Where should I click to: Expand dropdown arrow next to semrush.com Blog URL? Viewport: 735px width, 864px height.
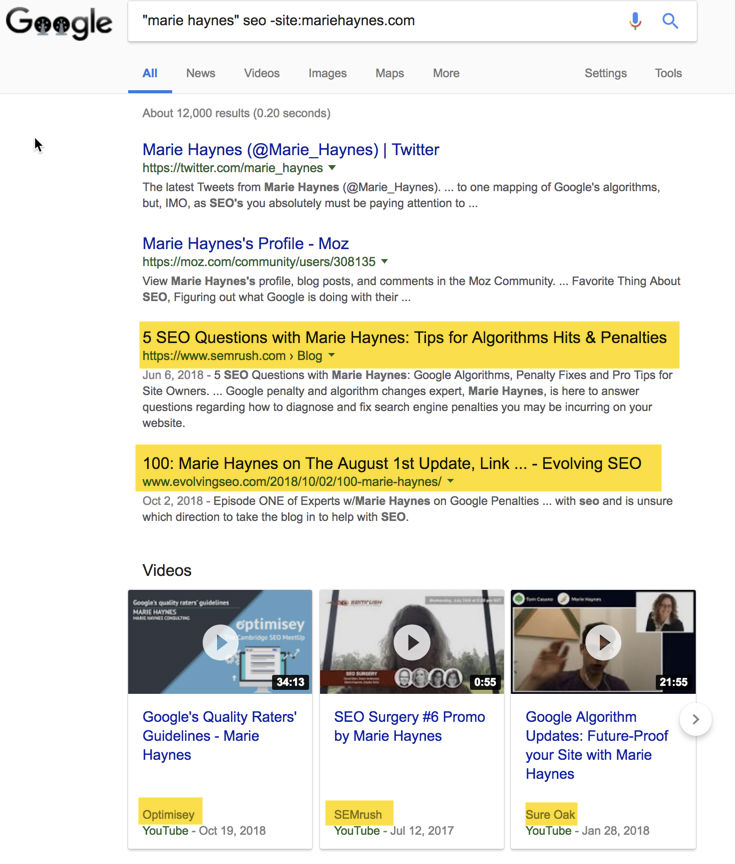(332, 355)
